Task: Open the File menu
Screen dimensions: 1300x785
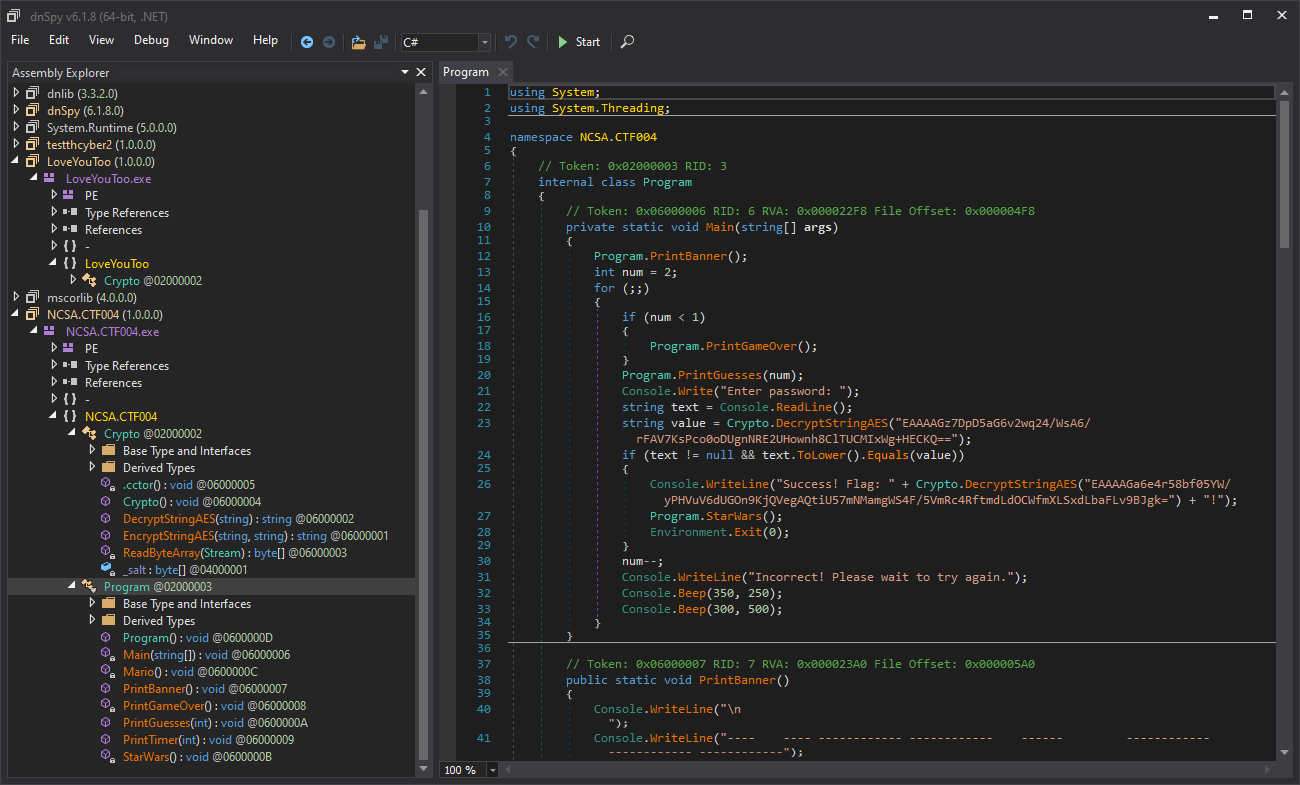Action: [20, 40]
